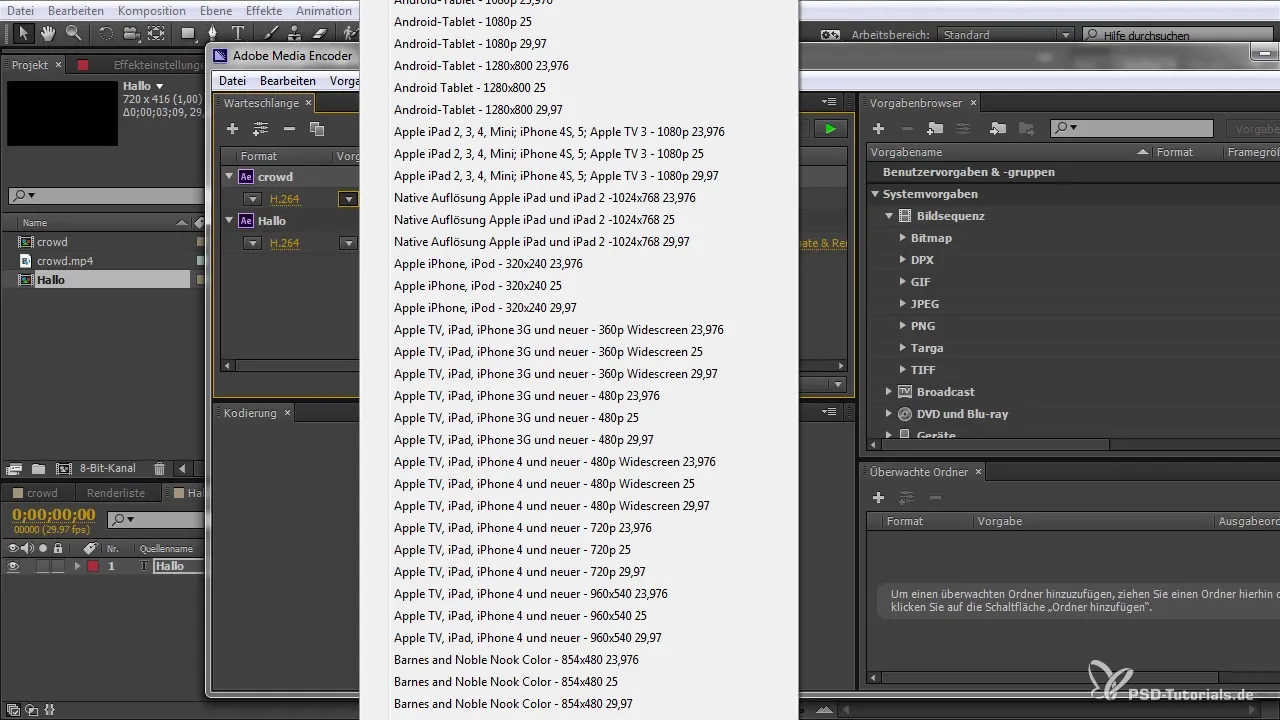Open Datei menu in Adobe Media Encoder
The image size is (1280, 720).
(x=232, y=81)
